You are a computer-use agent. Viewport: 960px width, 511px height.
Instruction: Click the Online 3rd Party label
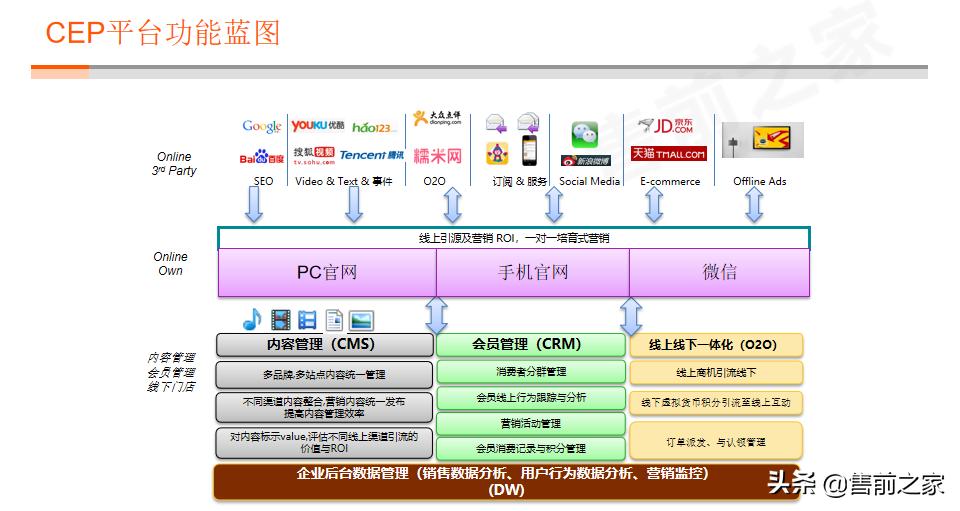174,163
